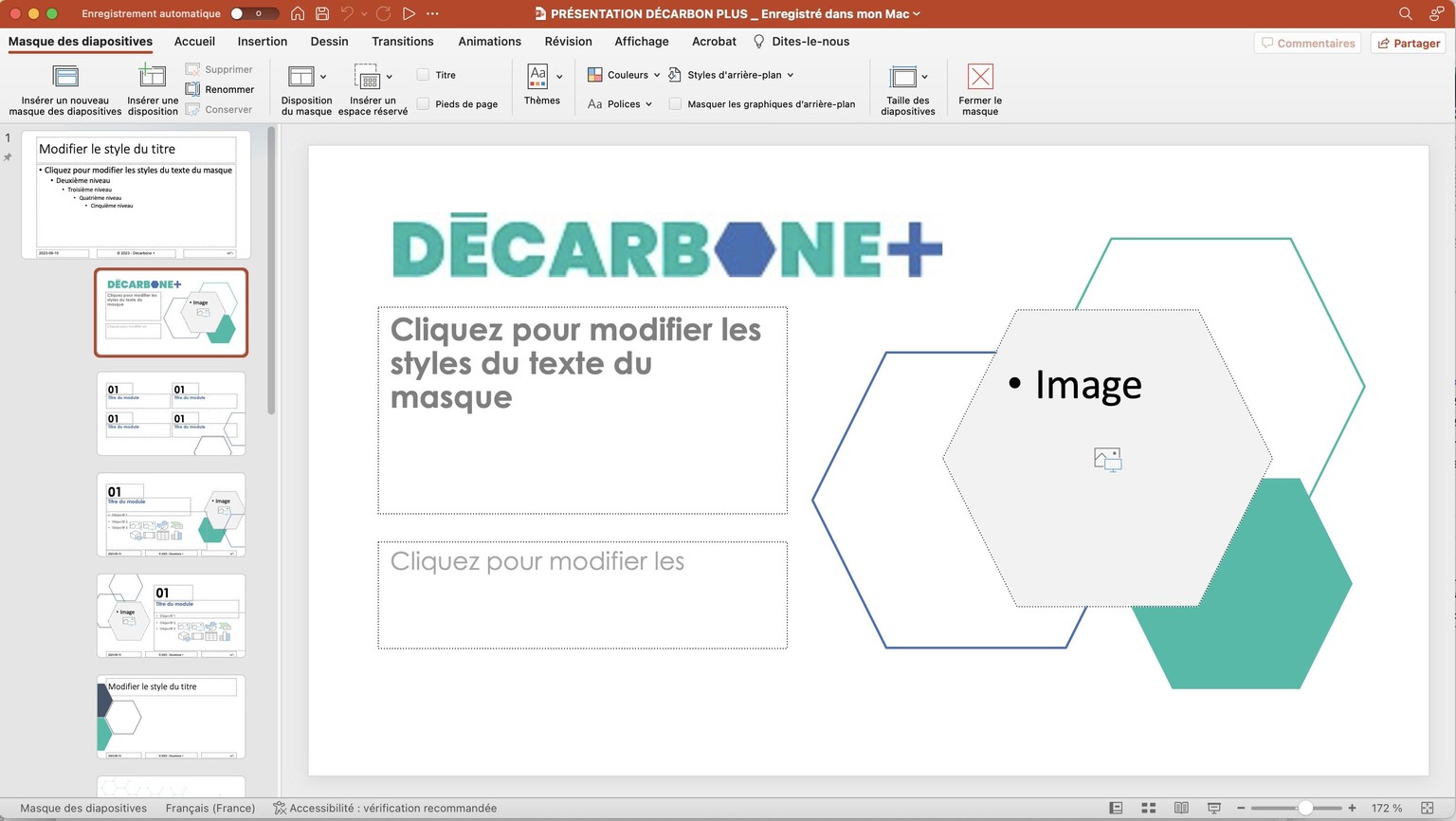Click the share people icon in title bar

click(x=1436, y=13)
